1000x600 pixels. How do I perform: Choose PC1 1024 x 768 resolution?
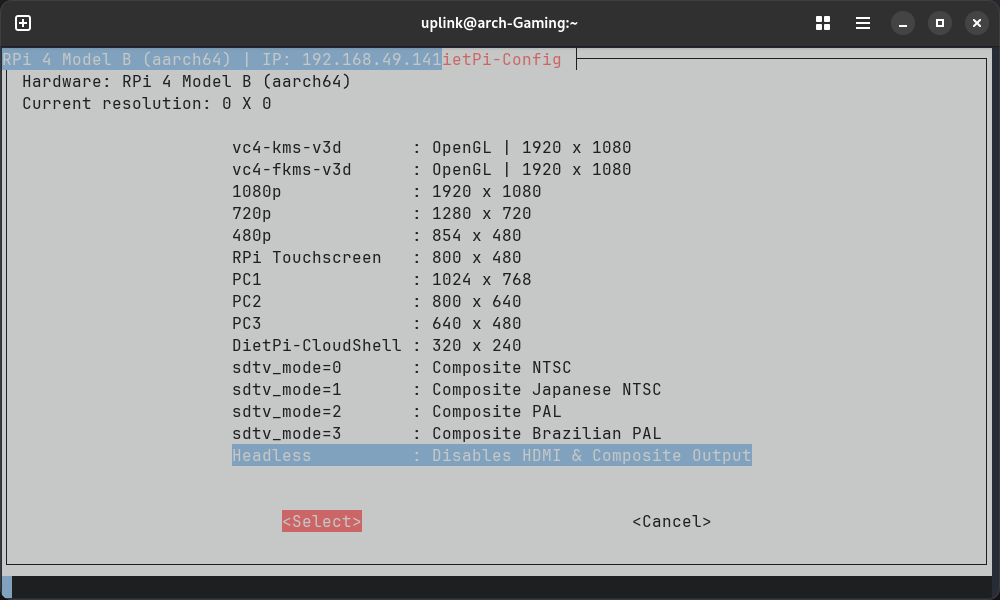click(381, 279)
